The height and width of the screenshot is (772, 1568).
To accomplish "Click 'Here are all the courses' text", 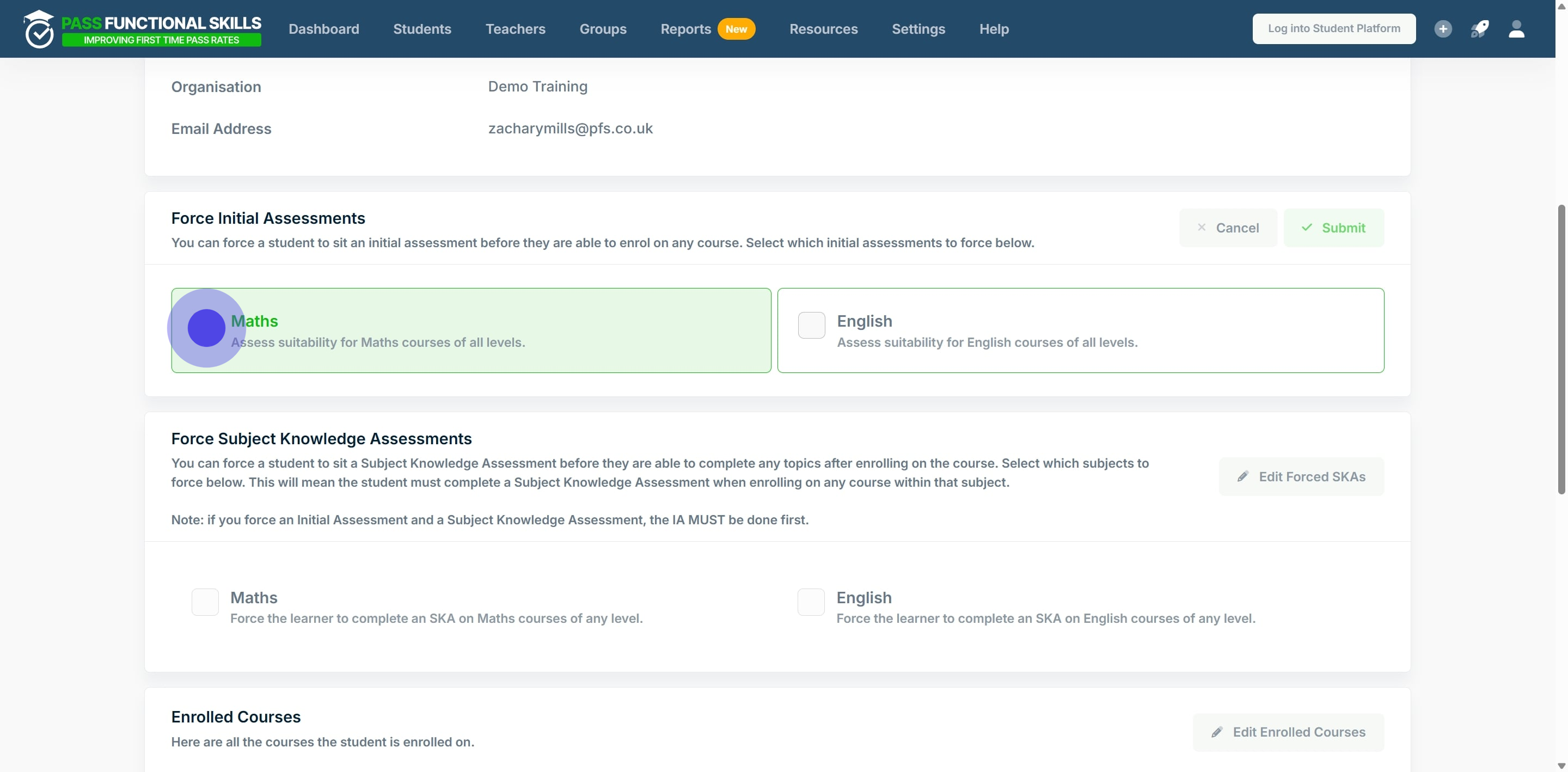I will pyautogui.click(x=323, y=742).
